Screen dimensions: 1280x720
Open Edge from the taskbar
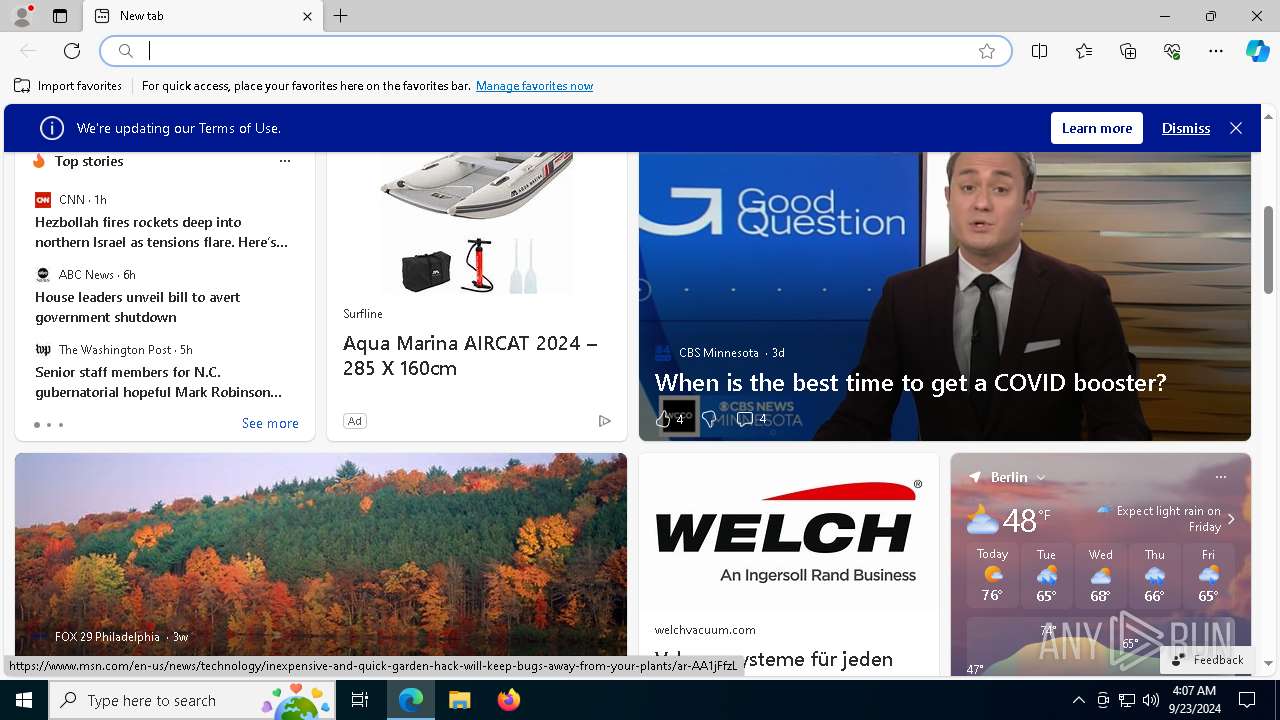coord(411,700)
